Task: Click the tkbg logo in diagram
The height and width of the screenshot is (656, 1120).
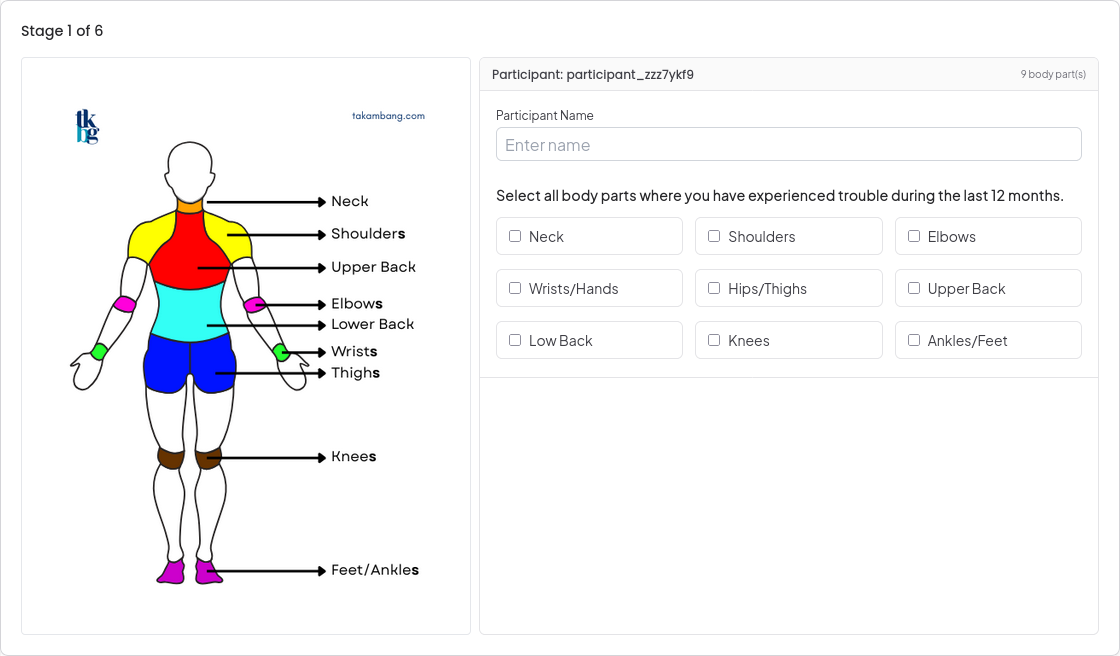Action: pos(87,126)
